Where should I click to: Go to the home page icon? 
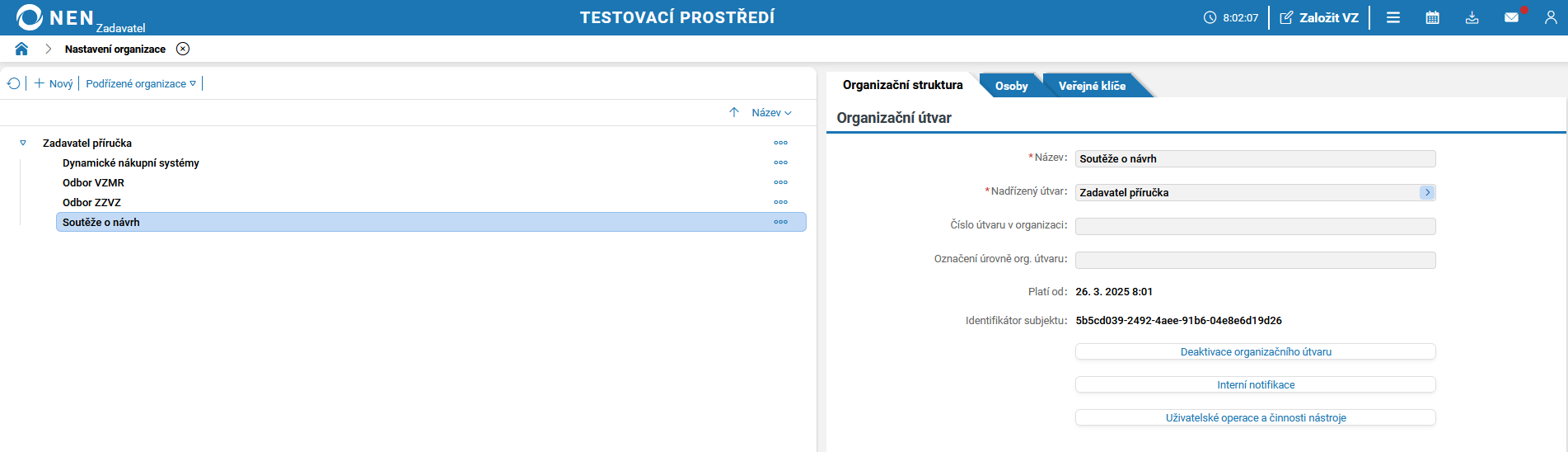(21, 49)
